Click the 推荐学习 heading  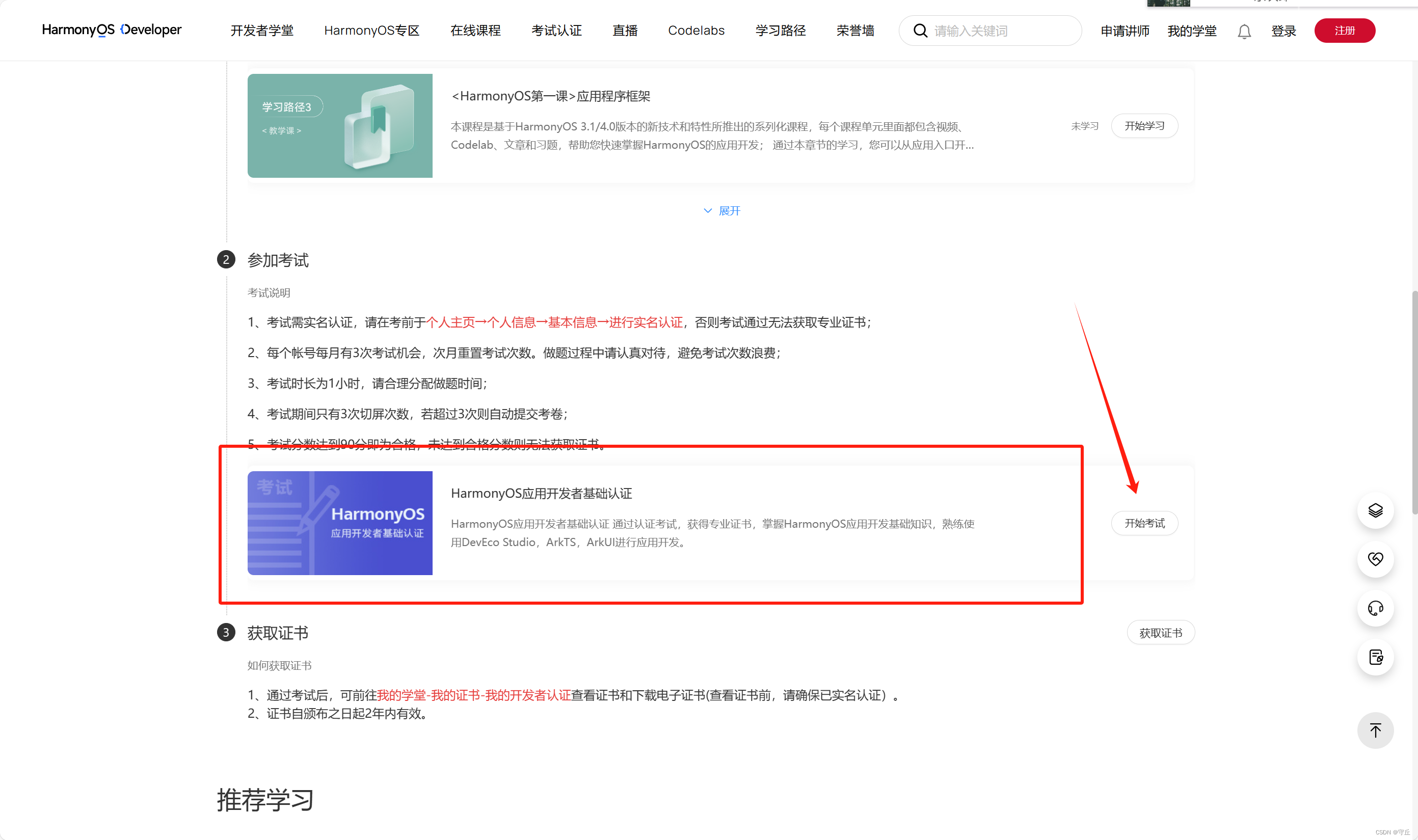(x=265, y=800)
